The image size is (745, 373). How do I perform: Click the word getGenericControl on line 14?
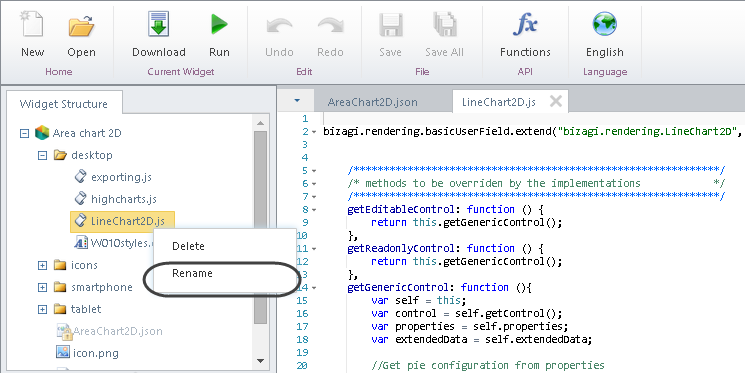tap(398, 287)
